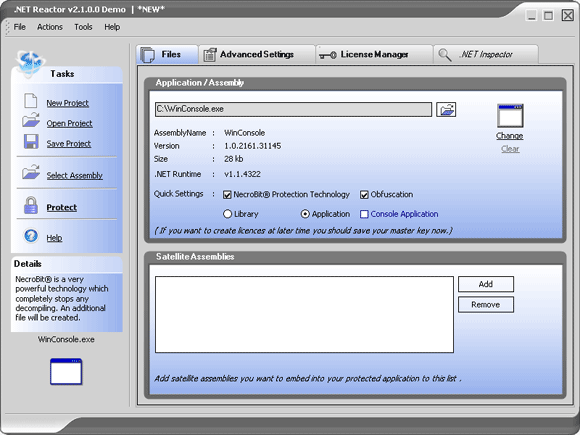Image resolution: width=580 pixels, height=435 pixels.
Task: Click the Change icon link
Action: [510, 136]
